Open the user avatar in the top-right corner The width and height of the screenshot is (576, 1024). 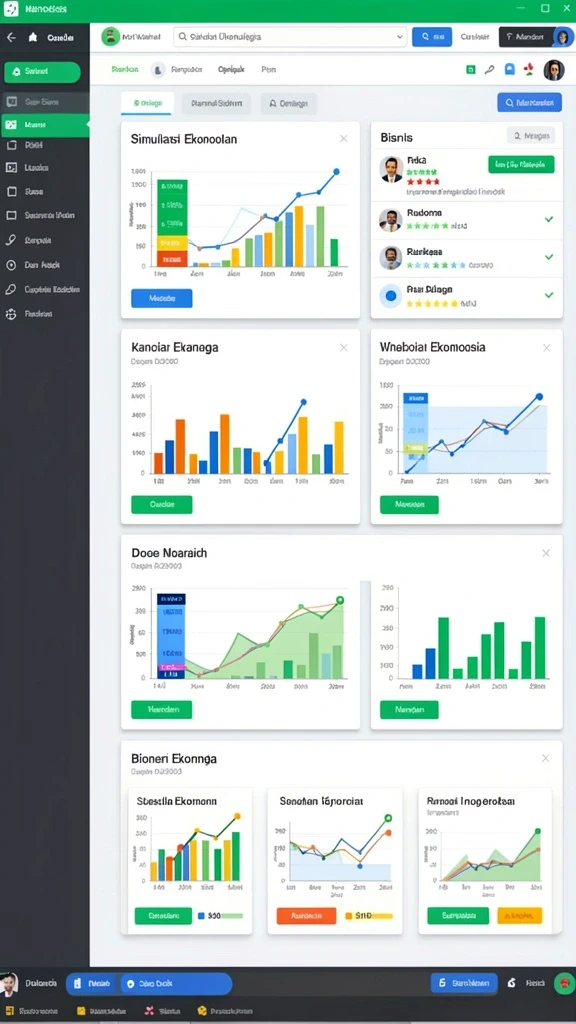pyautogui.click(x=562, y=37)
